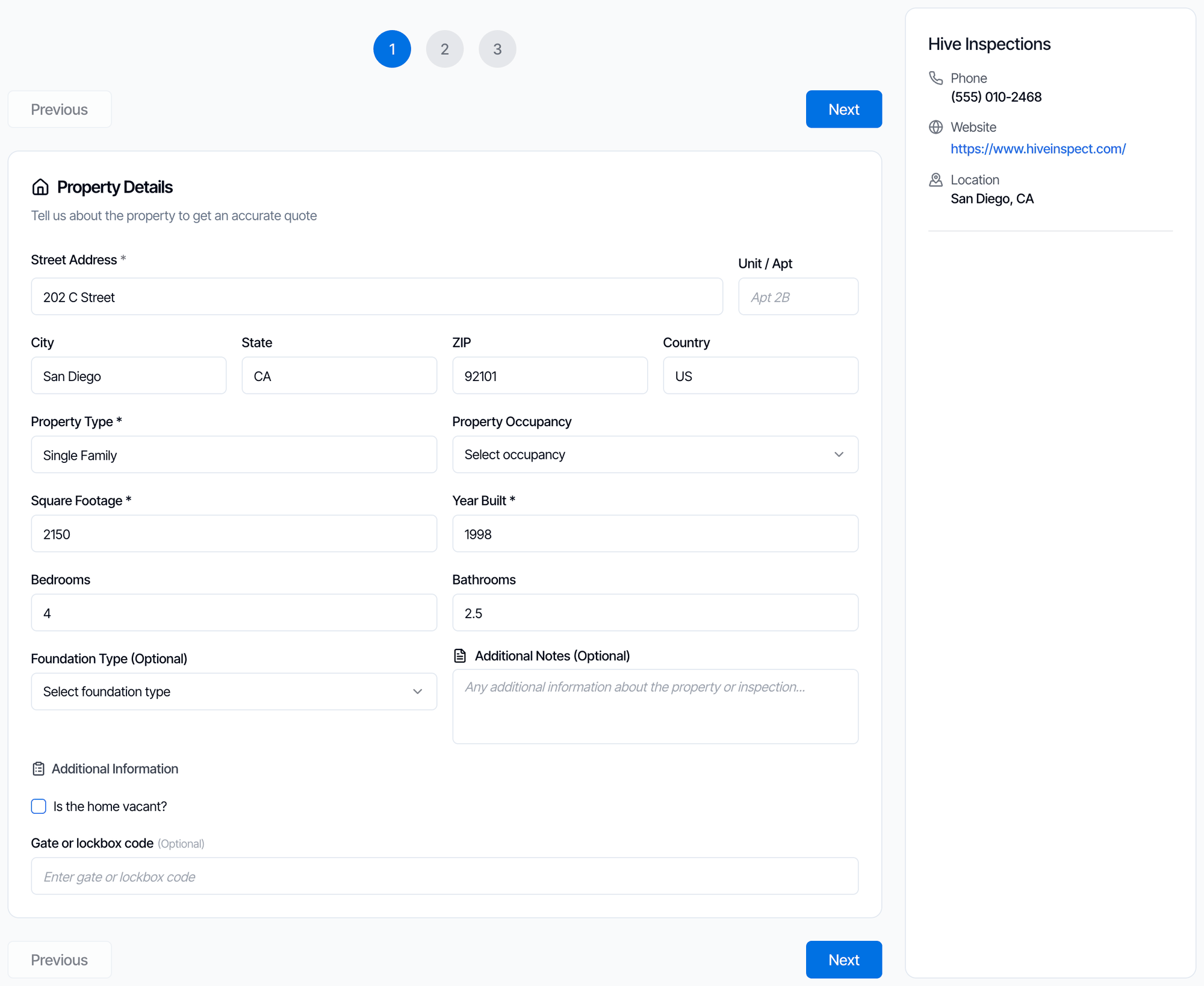Click the phone number (555) 010-2468
This screenshot has height=986, width=1204.
pos(996,97)
